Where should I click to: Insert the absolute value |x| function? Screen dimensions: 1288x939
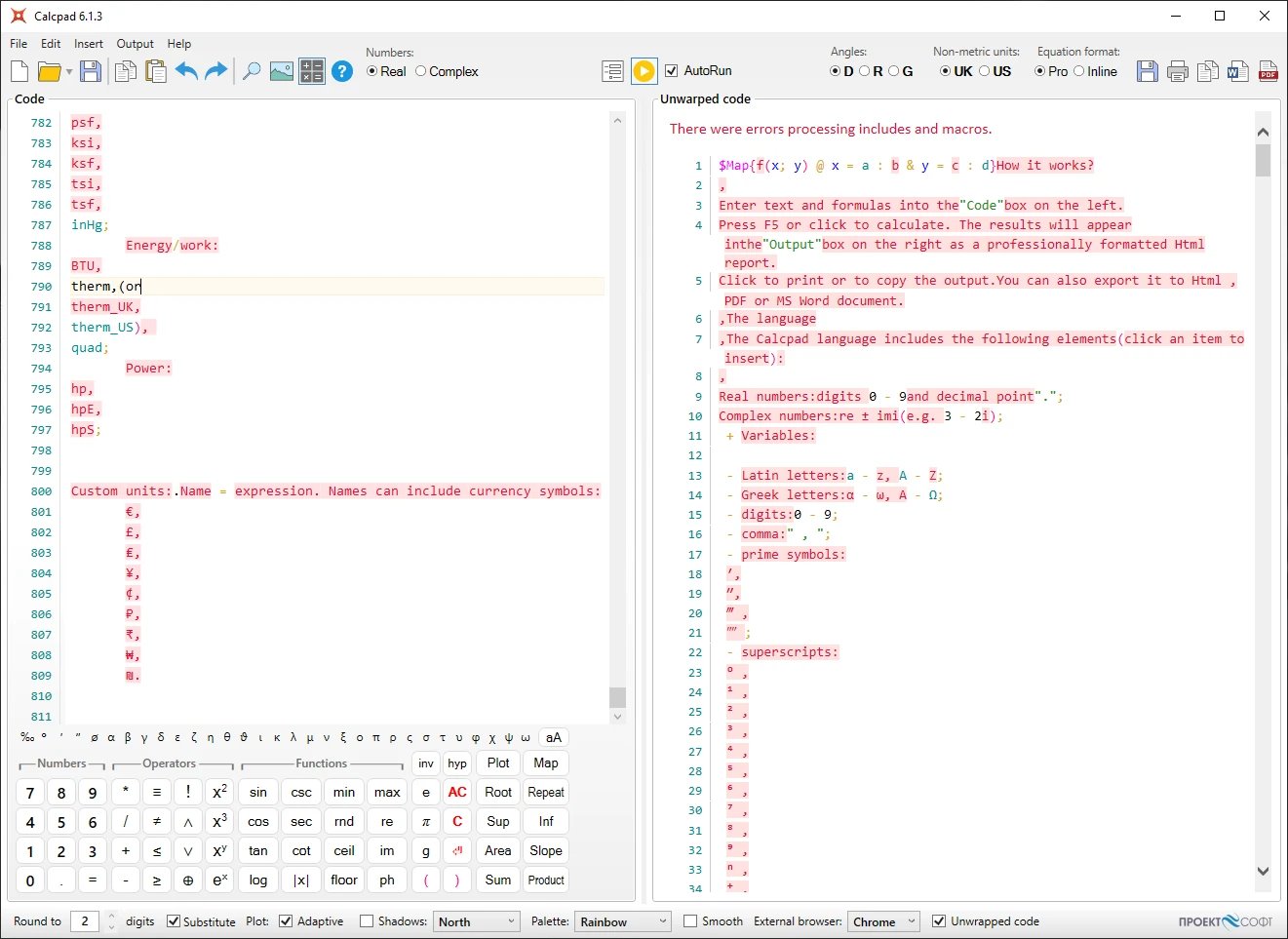[301, 880]
